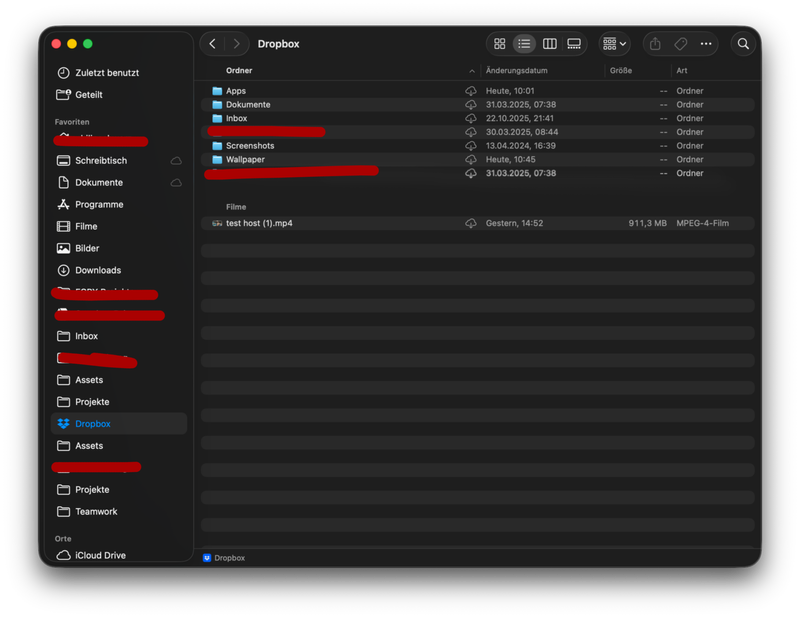800x618 pixels.
Task: Switch to list view
Action: click(524, 44)
